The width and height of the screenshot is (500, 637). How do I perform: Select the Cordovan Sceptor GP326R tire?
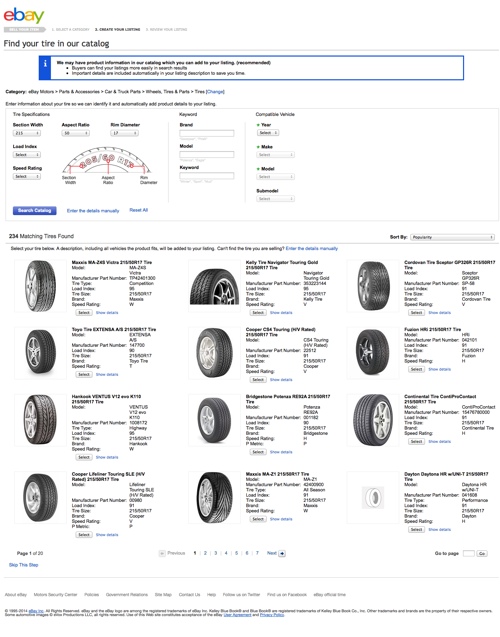point(416,313)
